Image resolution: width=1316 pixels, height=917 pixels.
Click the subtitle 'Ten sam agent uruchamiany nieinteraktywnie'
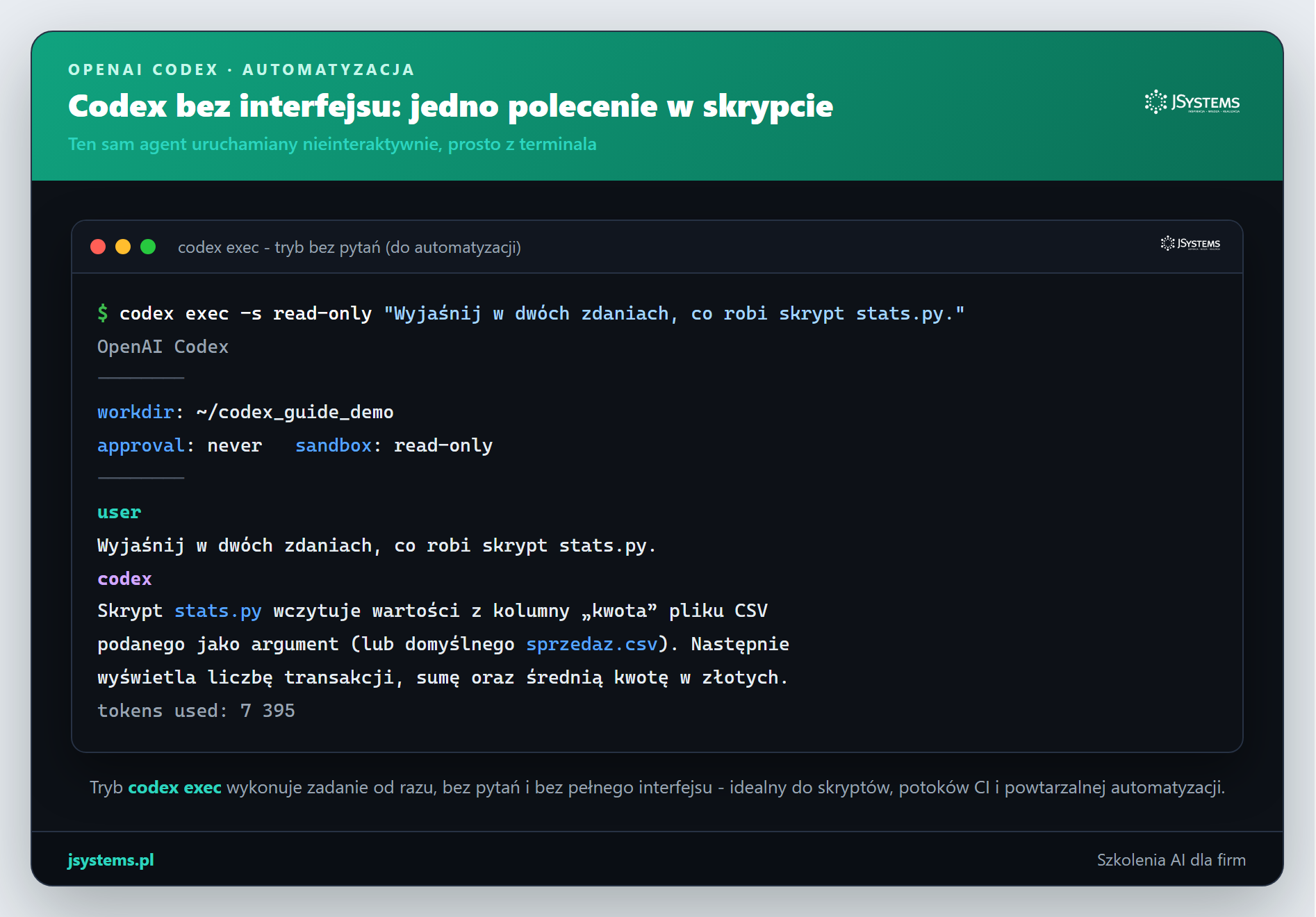point(332,144)
